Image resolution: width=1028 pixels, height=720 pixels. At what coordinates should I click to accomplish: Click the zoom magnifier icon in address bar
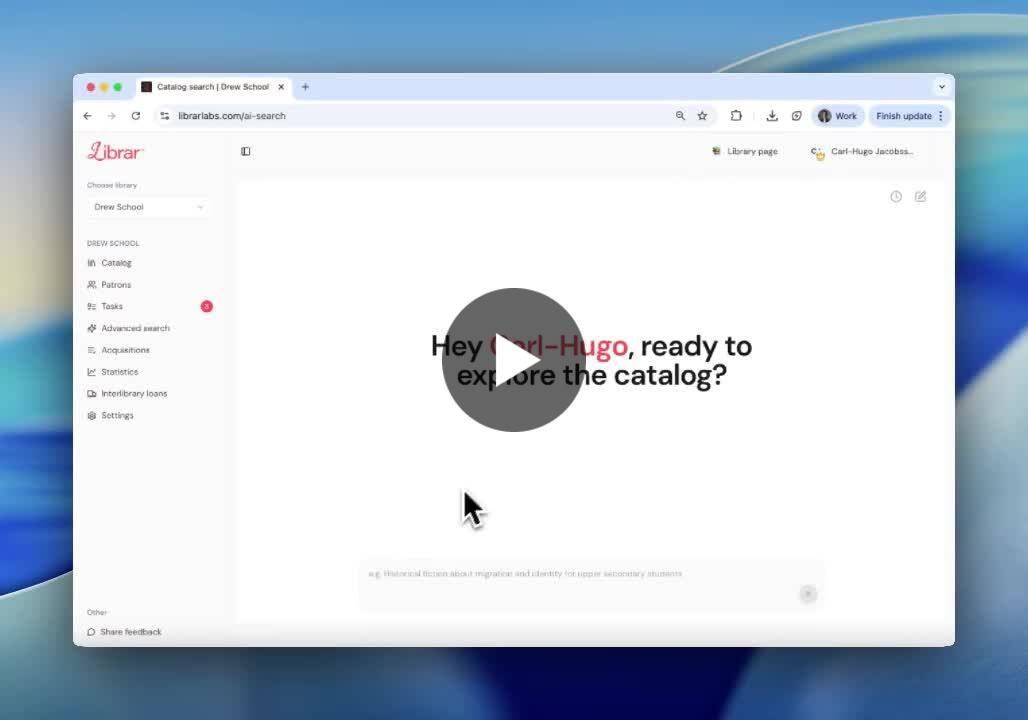681,116
